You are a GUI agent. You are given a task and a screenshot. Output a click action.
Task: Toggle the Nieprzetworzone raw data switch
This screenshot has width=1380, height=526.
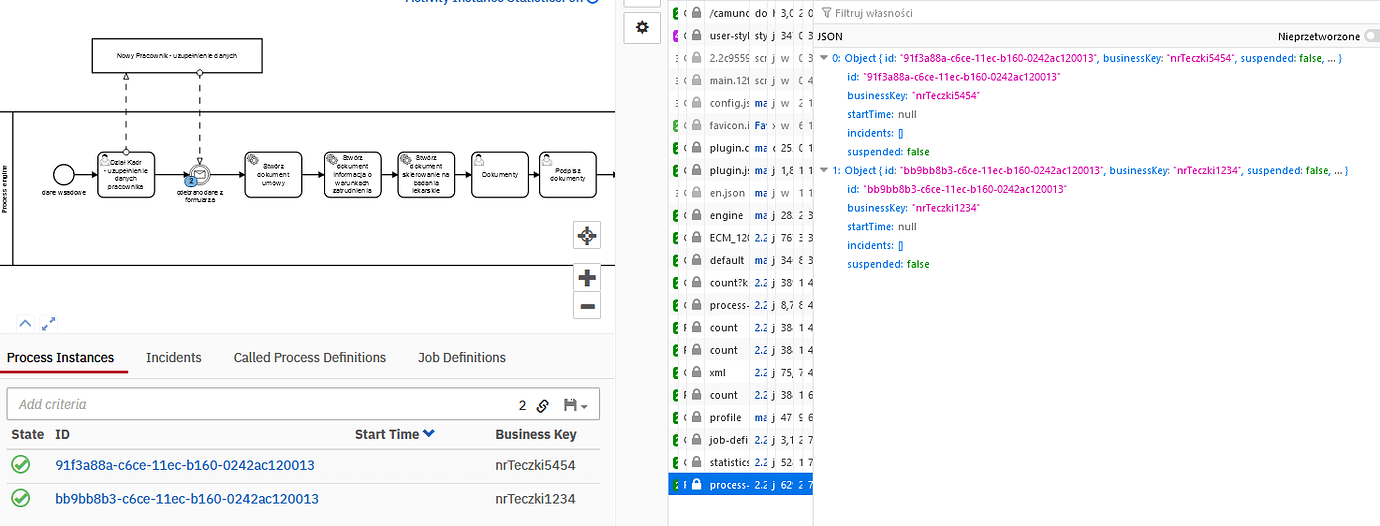coord(1370,36)
